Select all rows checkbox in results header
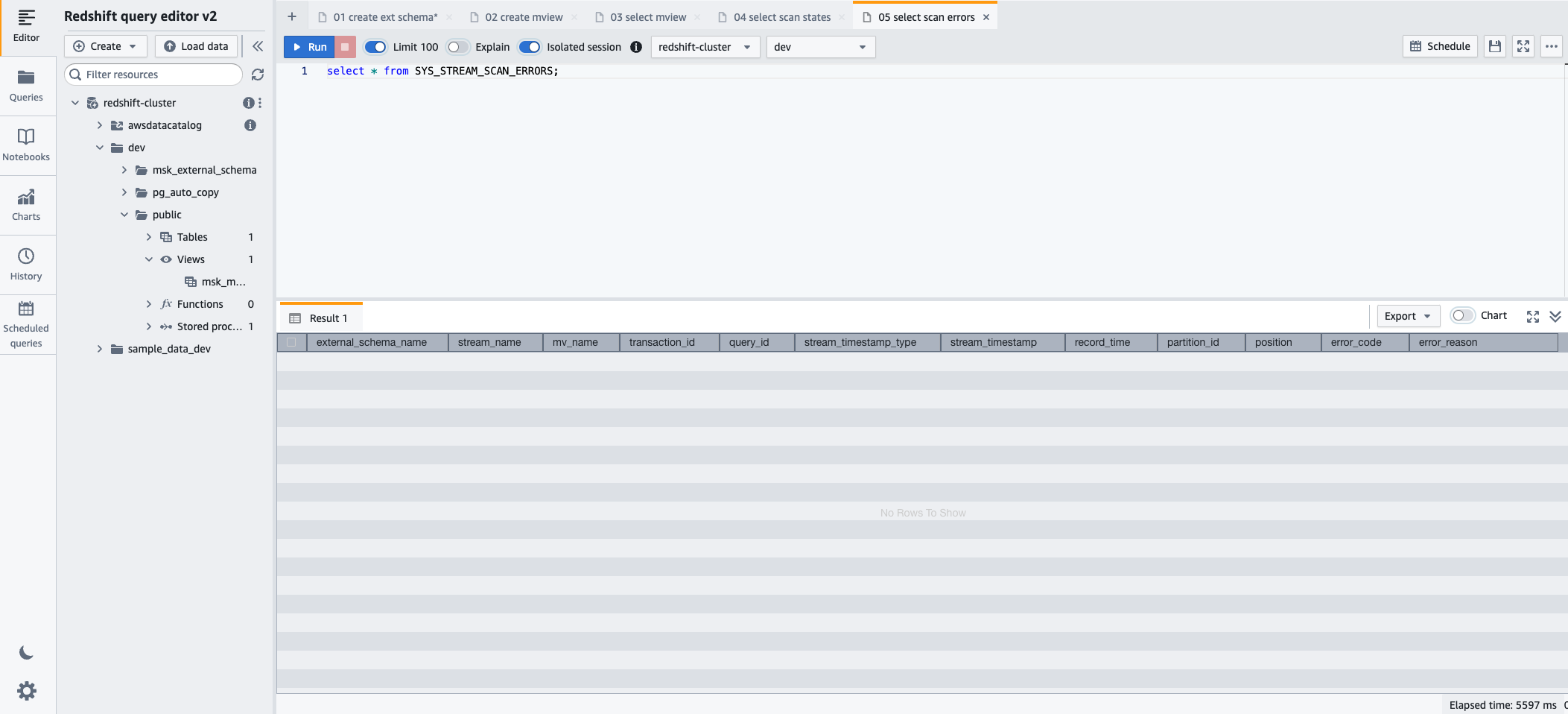Screen dimensions: 1568x714 (291, 342)
